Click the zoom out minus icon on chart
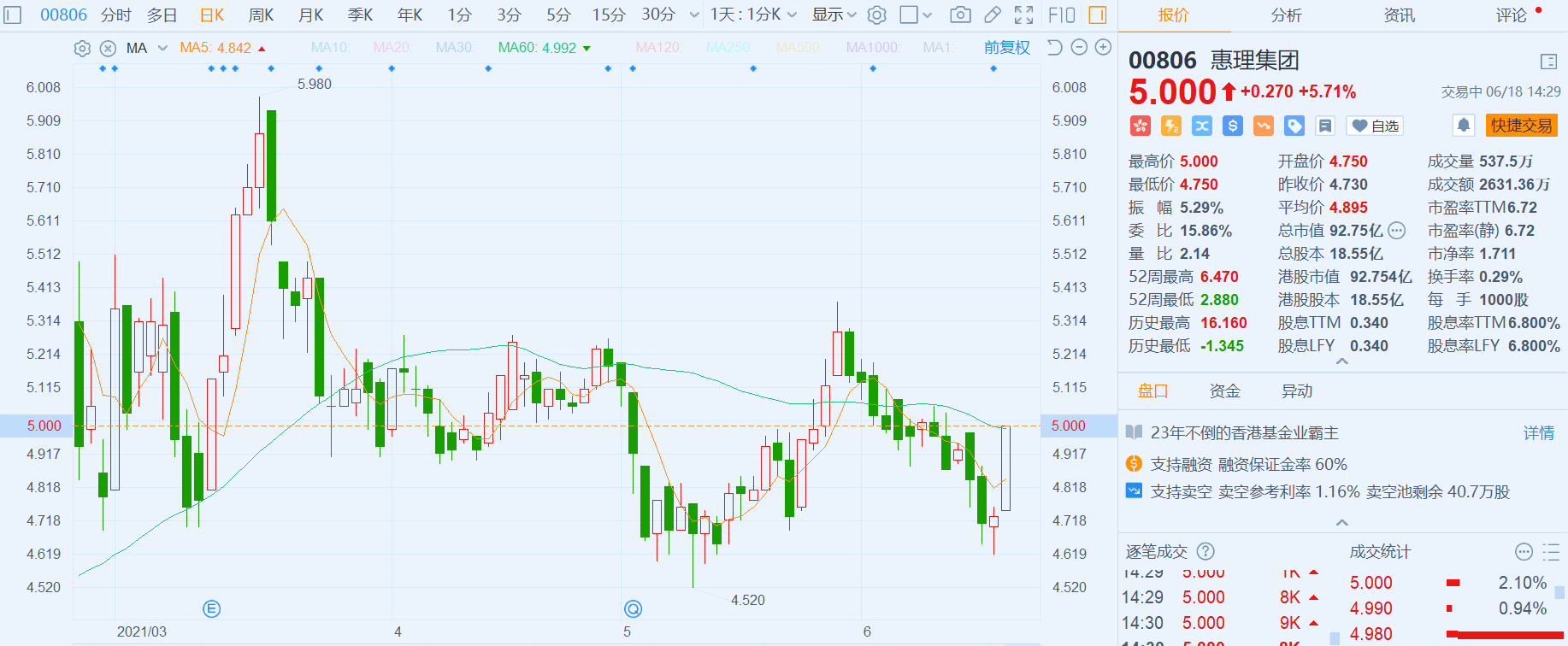1568x646 pixels. 1079,48
